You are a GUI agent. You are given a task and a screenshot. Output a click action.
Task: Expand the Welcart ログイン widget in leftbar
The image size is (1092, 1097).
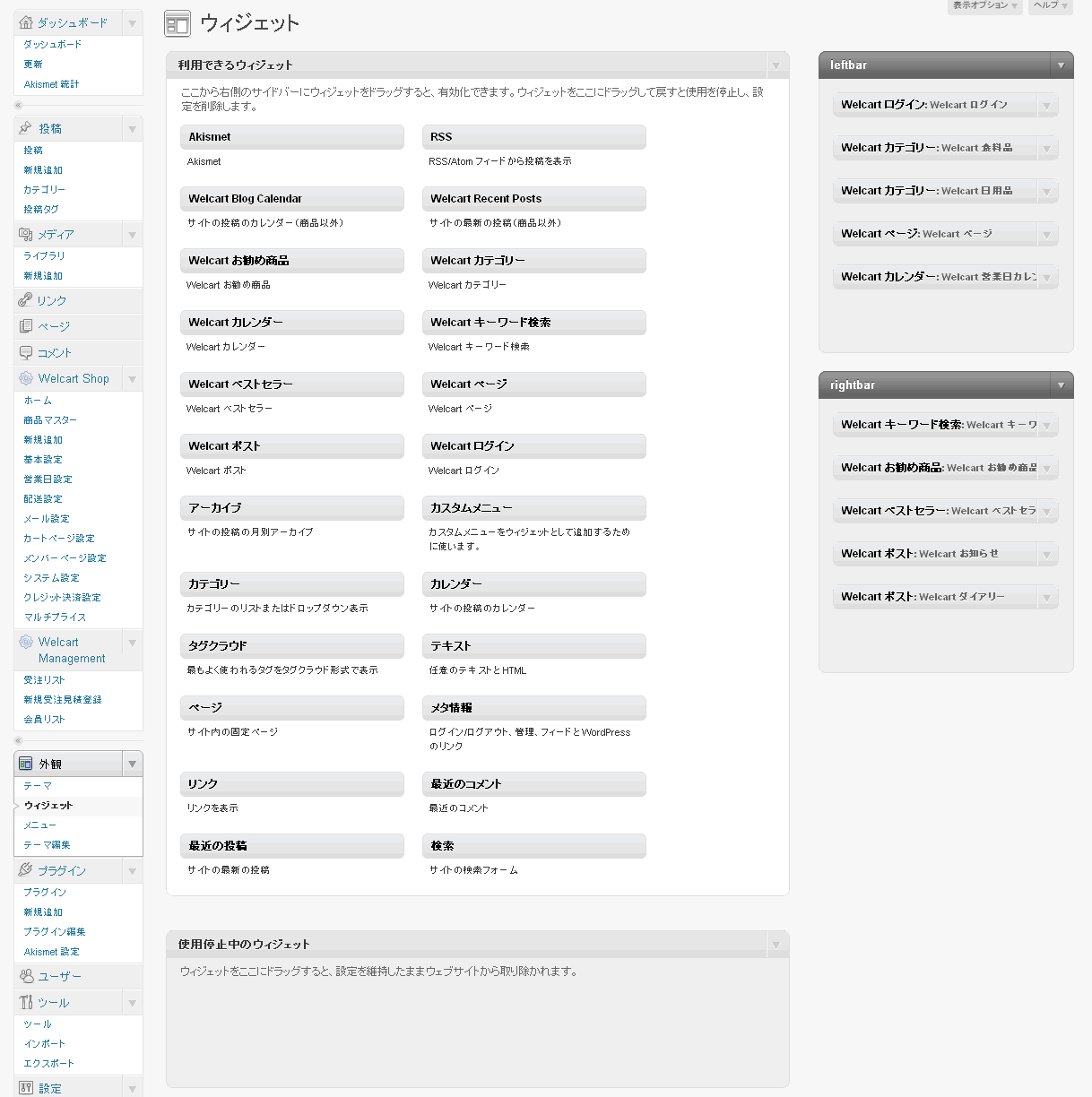[1046, 106]
